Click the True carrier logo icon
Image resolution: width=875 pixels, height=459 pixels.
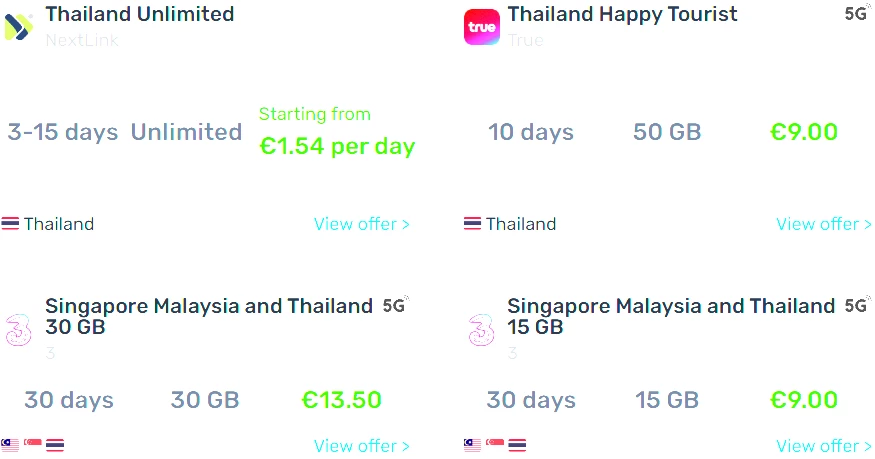481,26
